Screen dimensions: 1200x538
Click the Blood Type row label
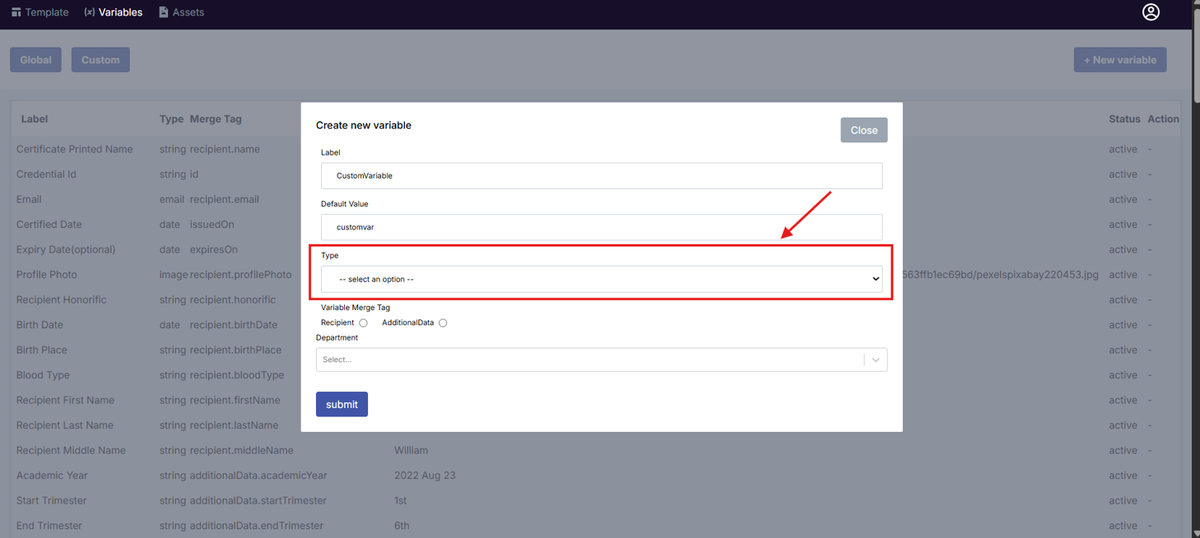[x=43, y=375]
